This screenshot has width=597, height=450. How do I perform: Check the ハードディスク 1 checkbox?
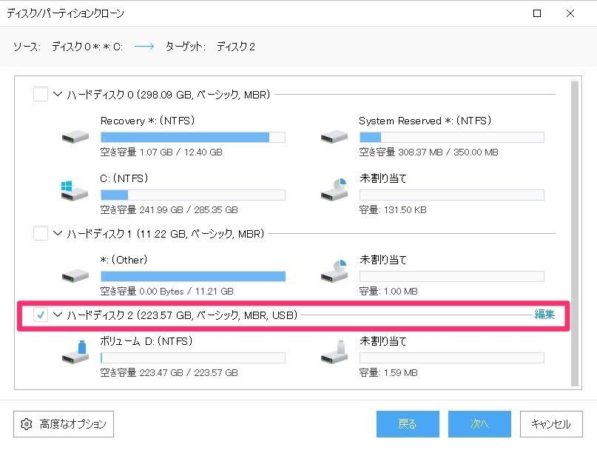click(x=40, y=233)
